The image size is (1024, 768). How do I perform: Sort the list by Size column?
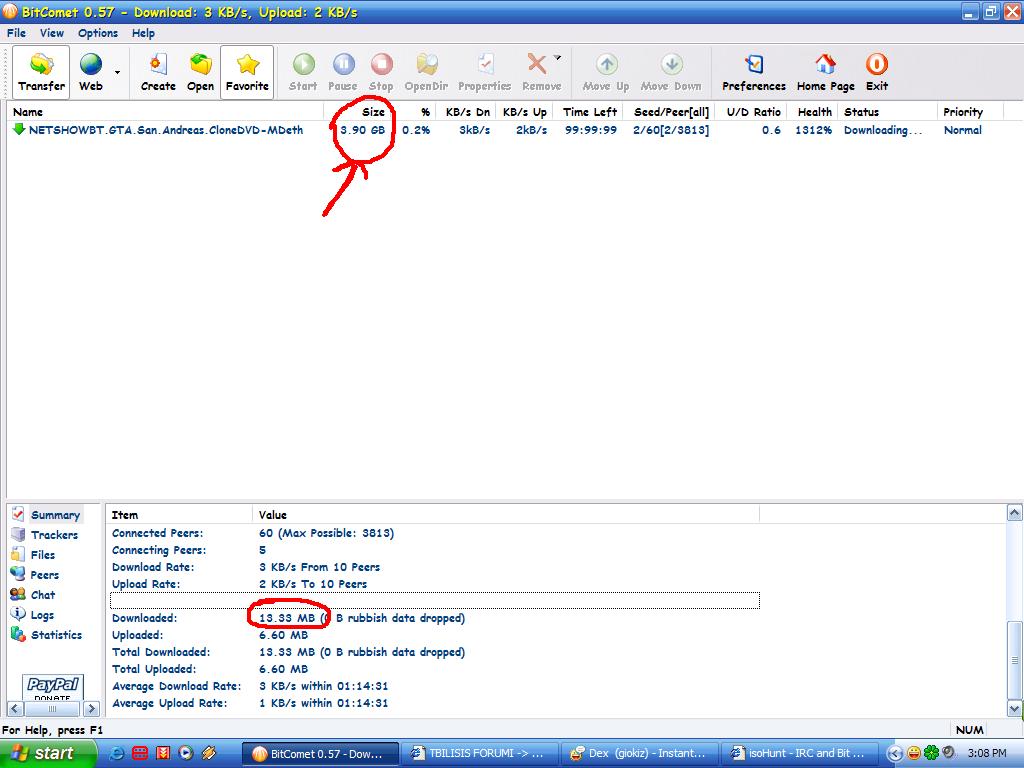(x=359, y=112)
